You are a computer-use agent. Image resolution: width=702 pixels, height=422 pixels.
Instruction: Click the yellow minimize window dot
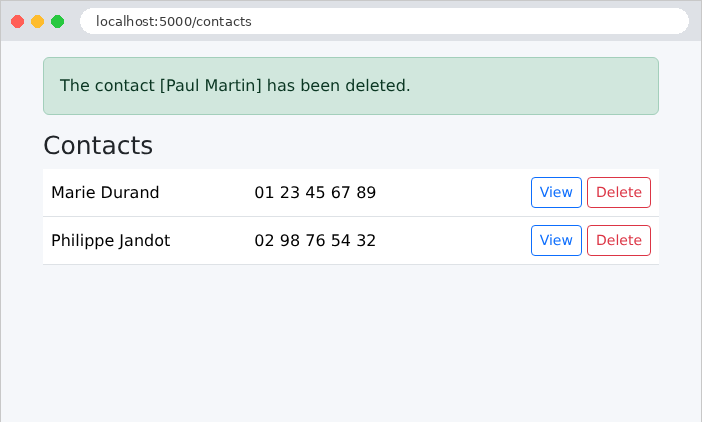(x=38, y=21)
